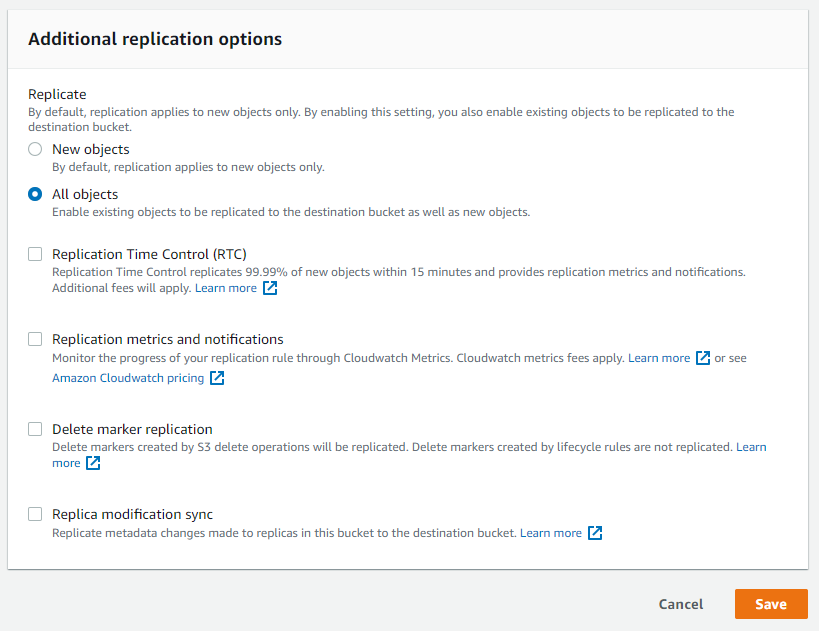Open Learn more for Replica modification sync

552,532
